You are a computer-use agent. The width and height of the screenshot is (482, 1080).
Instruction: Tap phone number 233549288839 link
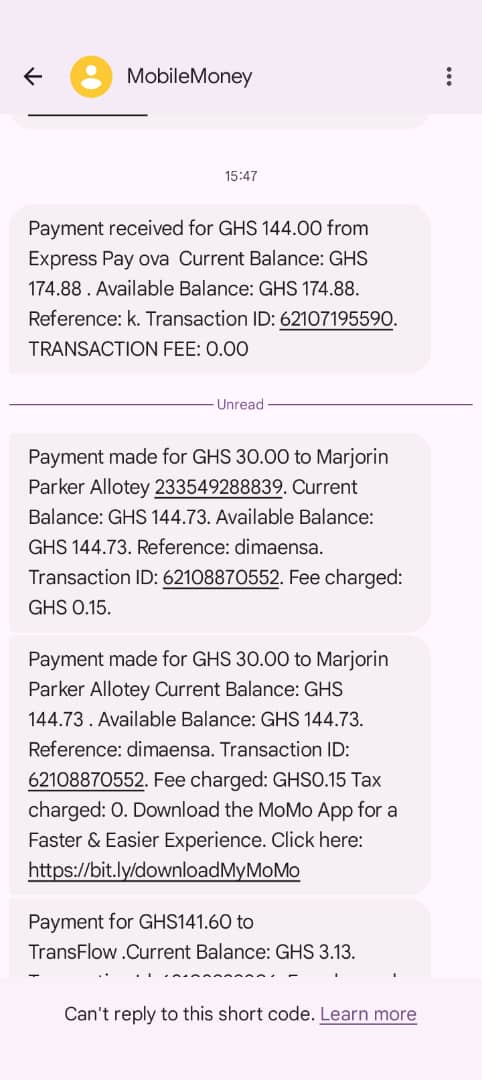click(218, 488)
